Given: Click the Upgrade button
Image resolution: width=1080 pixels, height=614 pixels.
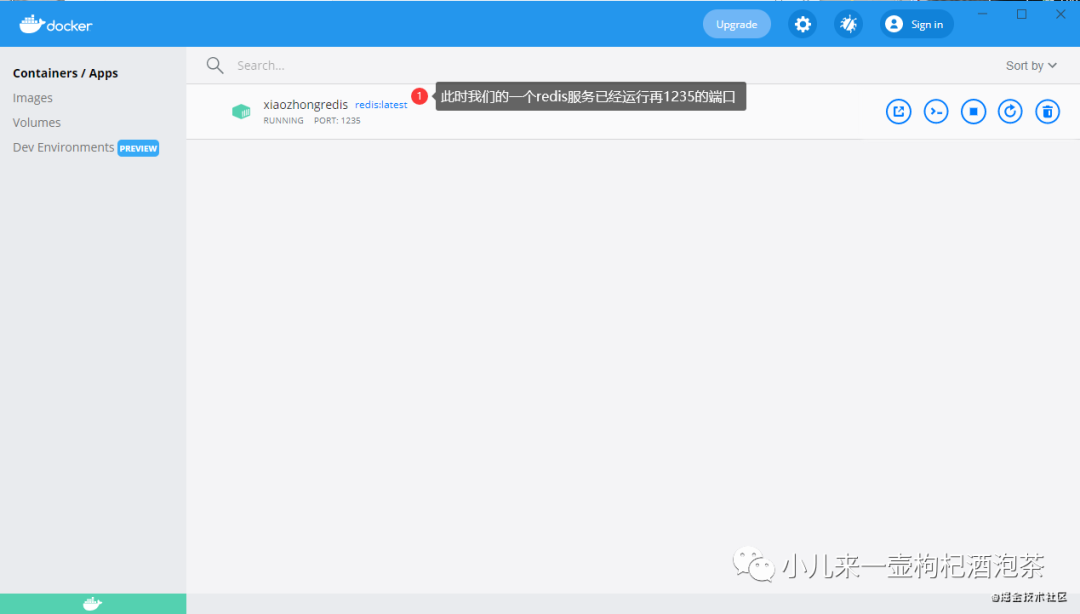Looking at the screenshot, I should (736, 24).
